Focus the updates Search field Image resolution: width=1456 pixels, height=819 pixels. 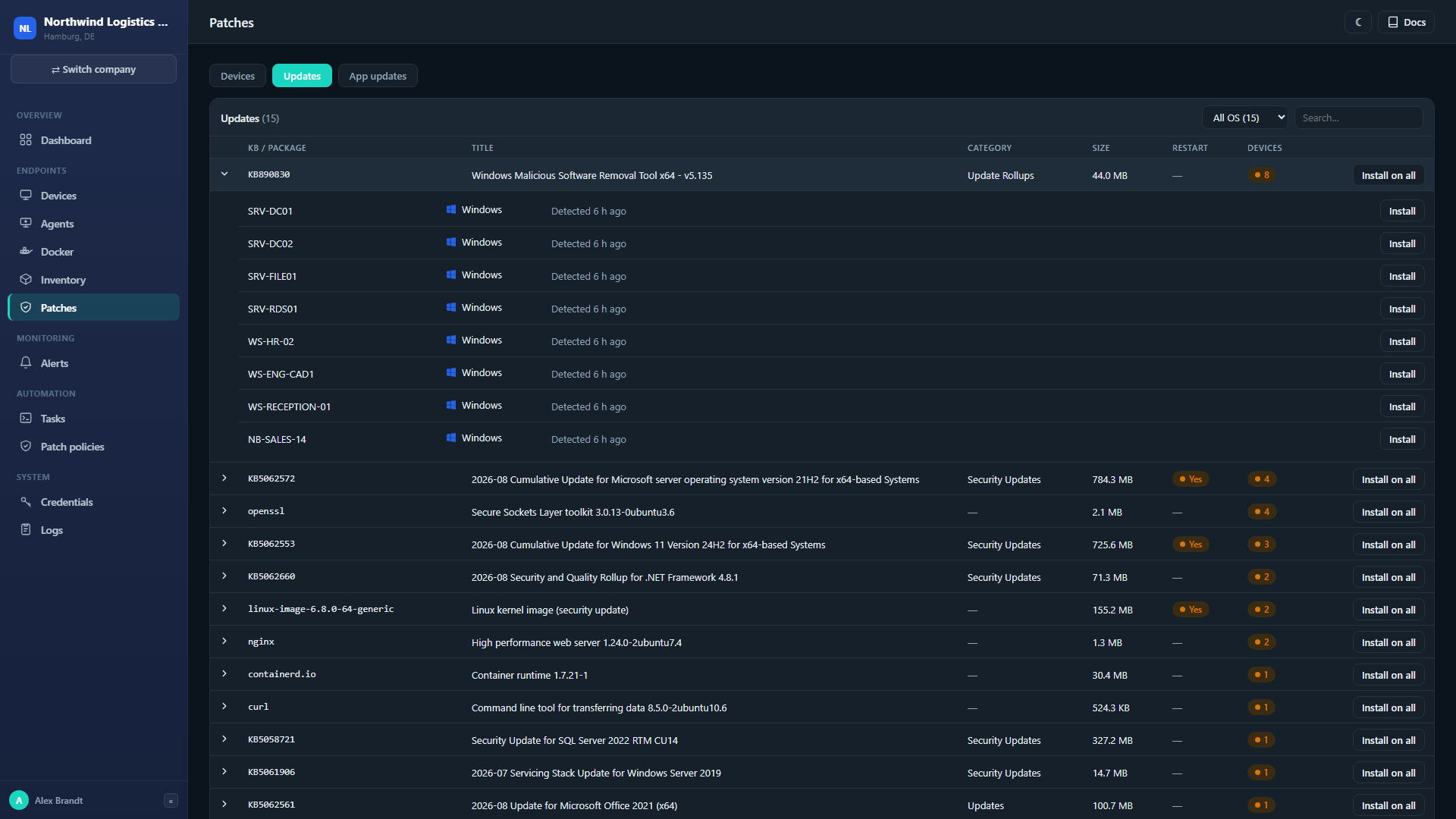pyautogui.click(x=1358, y=118)
